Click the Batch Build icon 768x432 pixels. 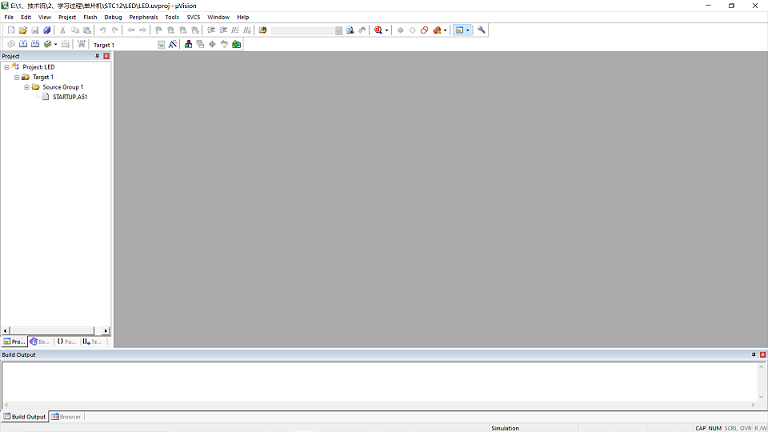48,44
